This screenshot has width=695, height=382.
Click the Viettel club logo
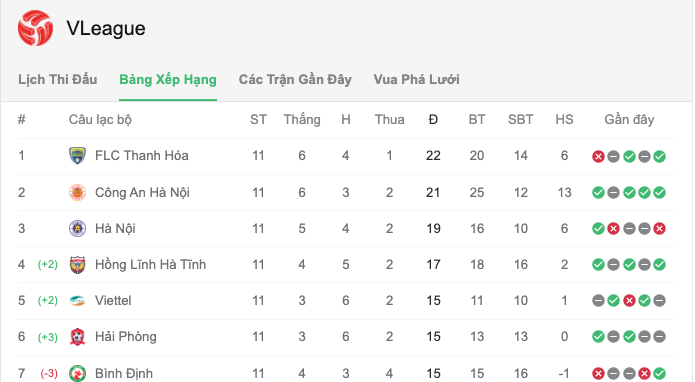[78, 301]
